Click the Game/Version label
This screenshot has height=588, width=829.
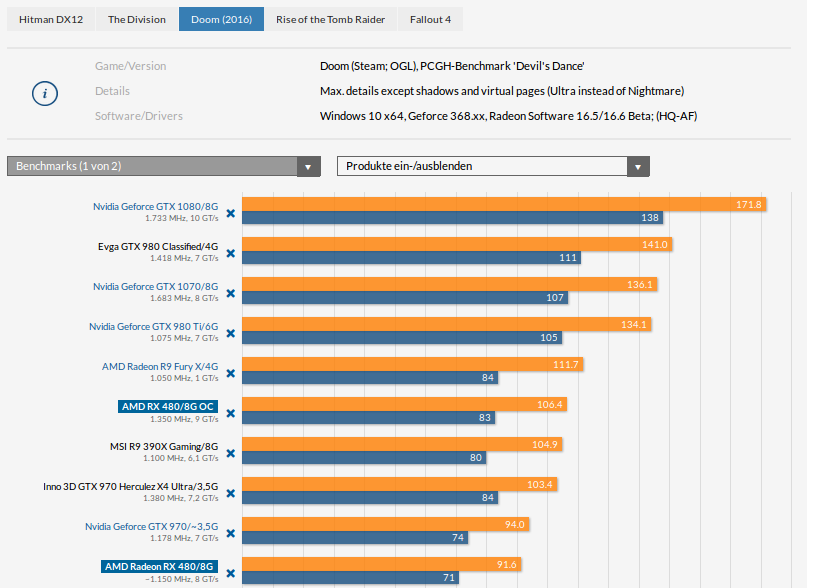pos(131,66)
